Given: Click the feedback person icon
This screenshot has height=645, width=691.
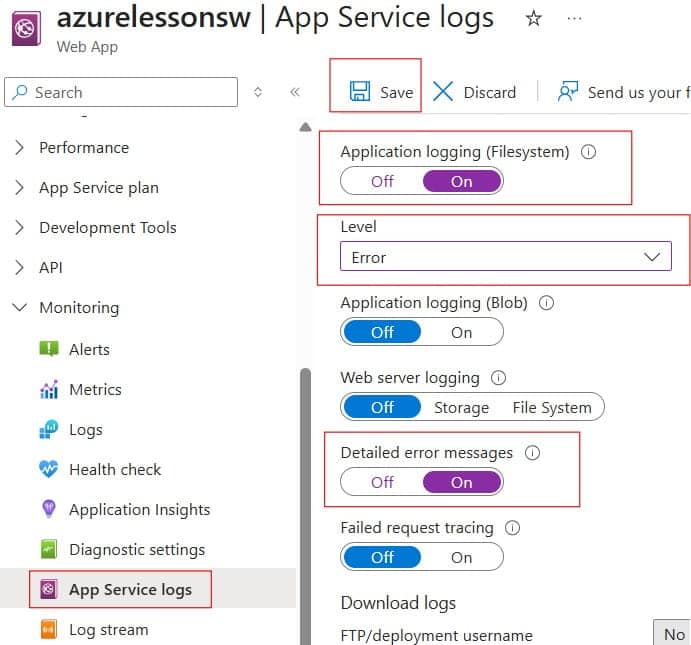Looking at the screenshot, I should pyautogui.click(x=568, y=91).
